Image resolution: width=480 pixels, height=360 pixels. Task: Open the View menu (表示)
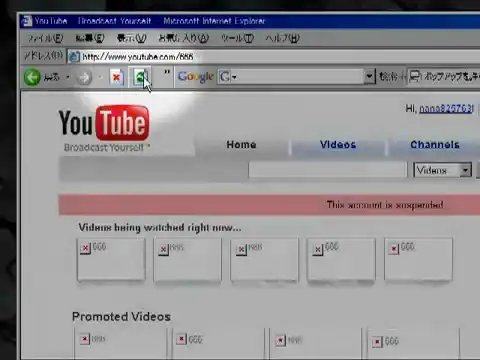click(x=131, y=38)
